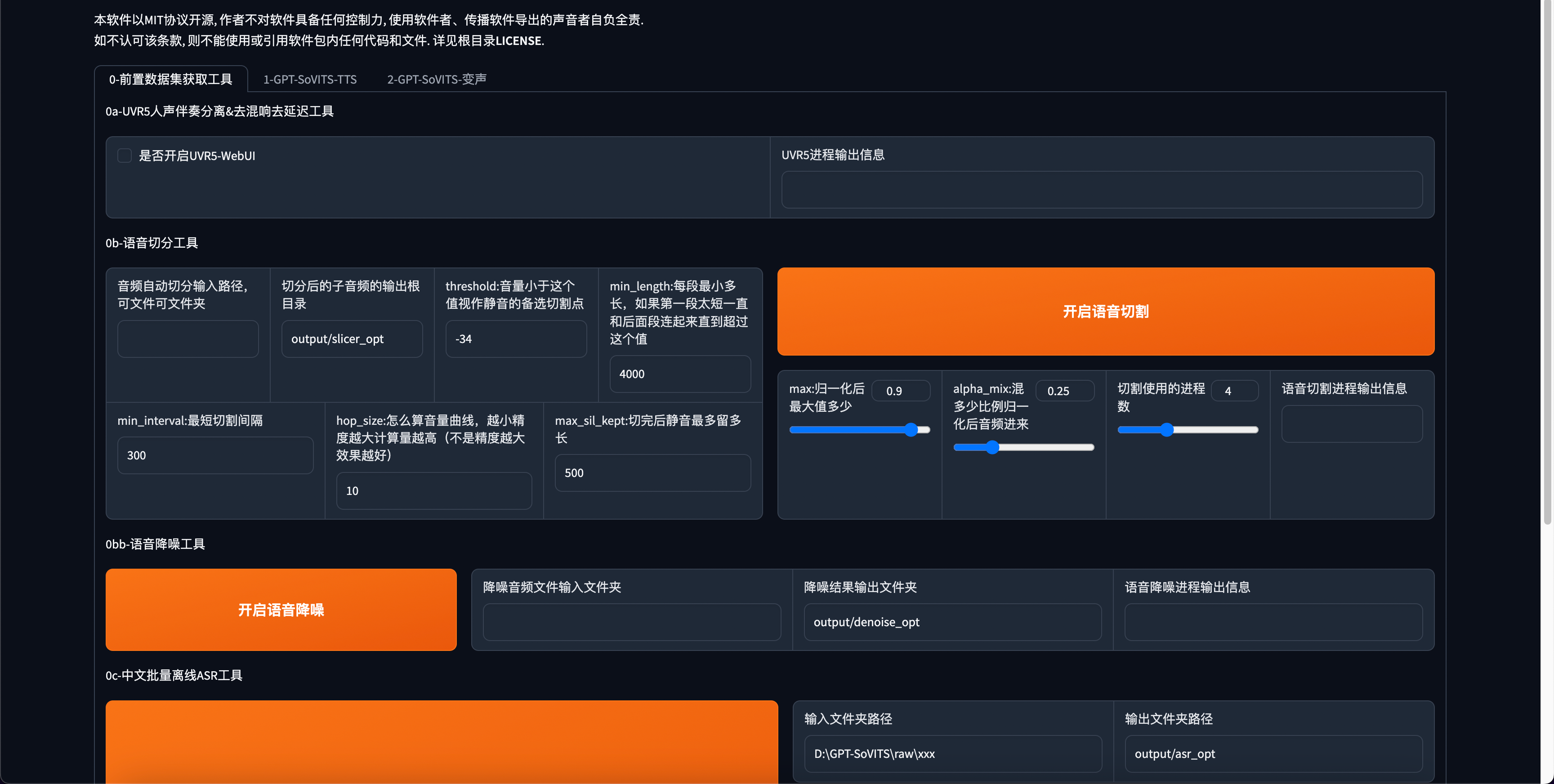Switch to the 1-GPT-SoVITS-TTS tab

pyautogui.click(x=309, y=79)
